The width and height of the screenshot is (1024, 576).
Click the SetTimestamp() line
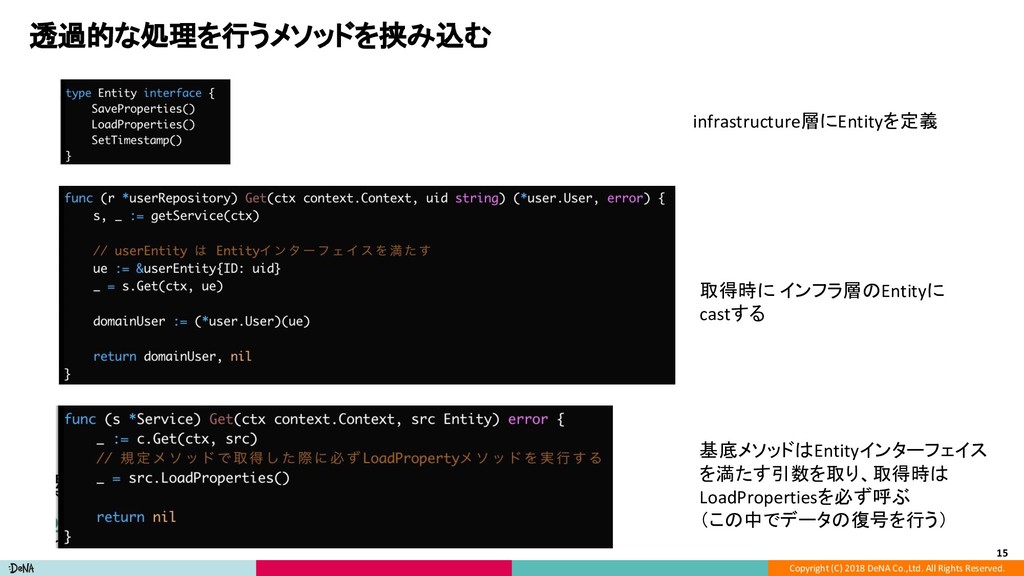pyautogui.click(x=136, y=140)
